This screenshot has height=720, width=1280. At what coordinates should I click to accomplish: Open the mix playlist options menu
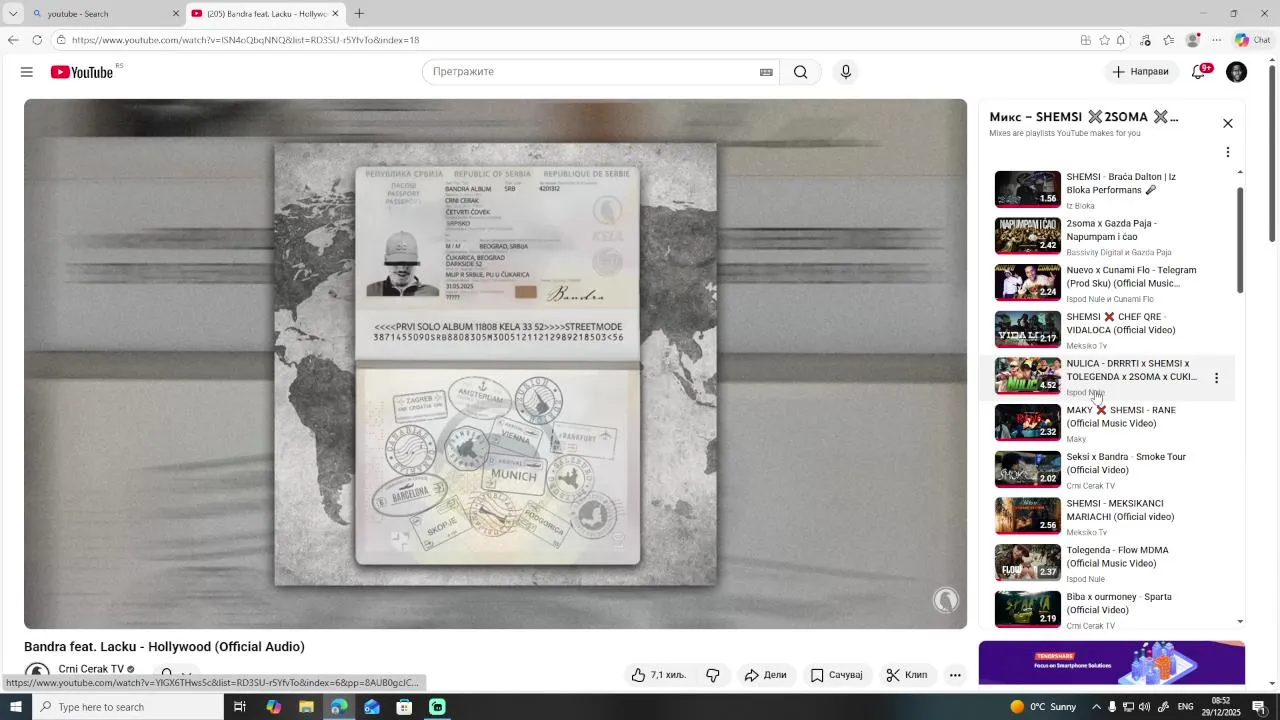1228,152
